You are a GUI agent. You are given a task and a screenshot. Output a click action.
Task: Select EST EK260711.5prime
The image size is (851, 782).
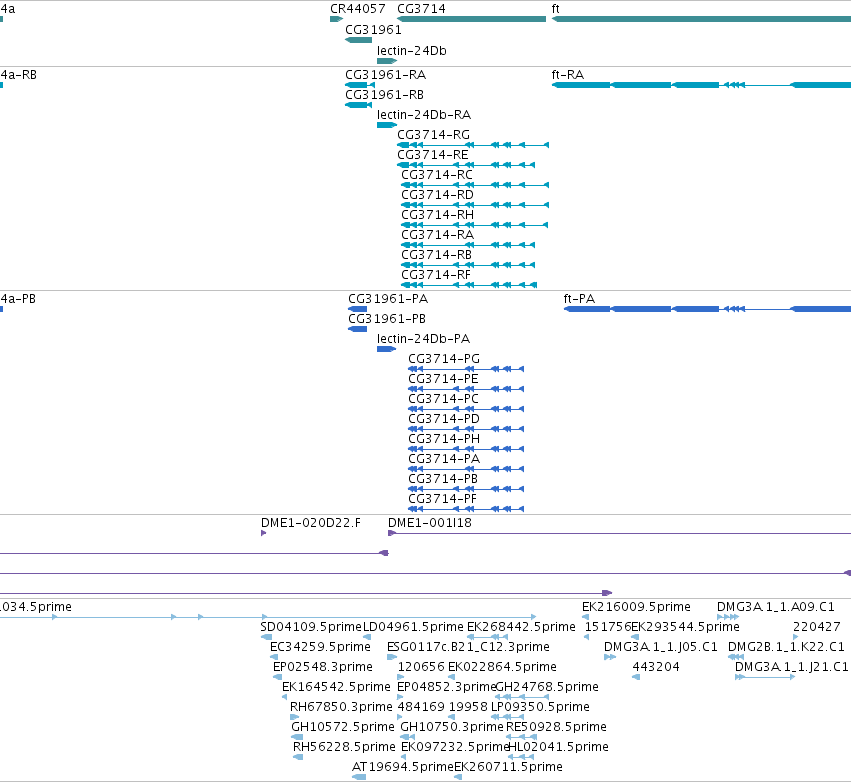458,777
